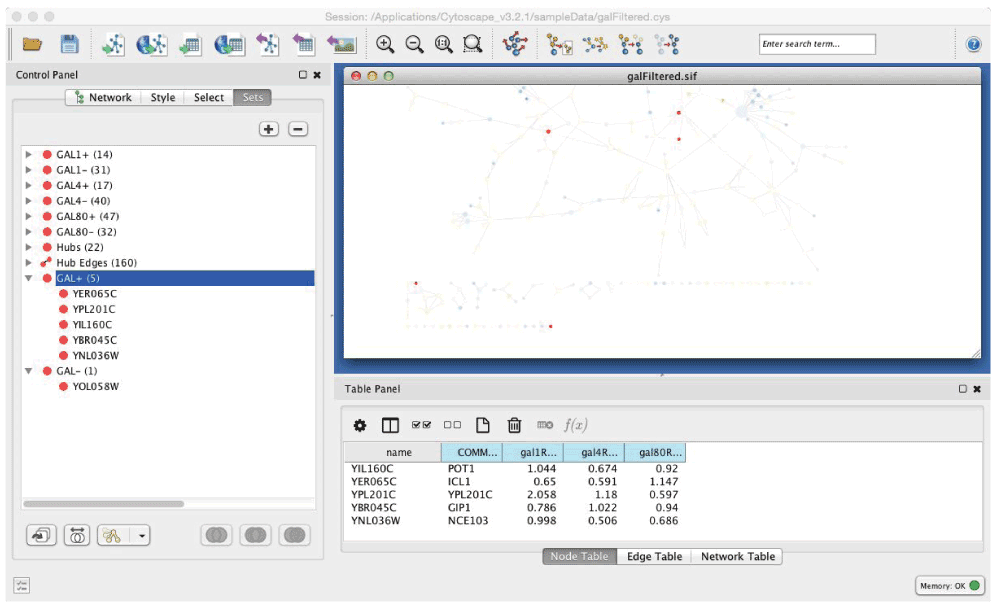Screen dimensions: 1000x610
Task: Export the network using the toolbar icon
Action: [268, 44]
